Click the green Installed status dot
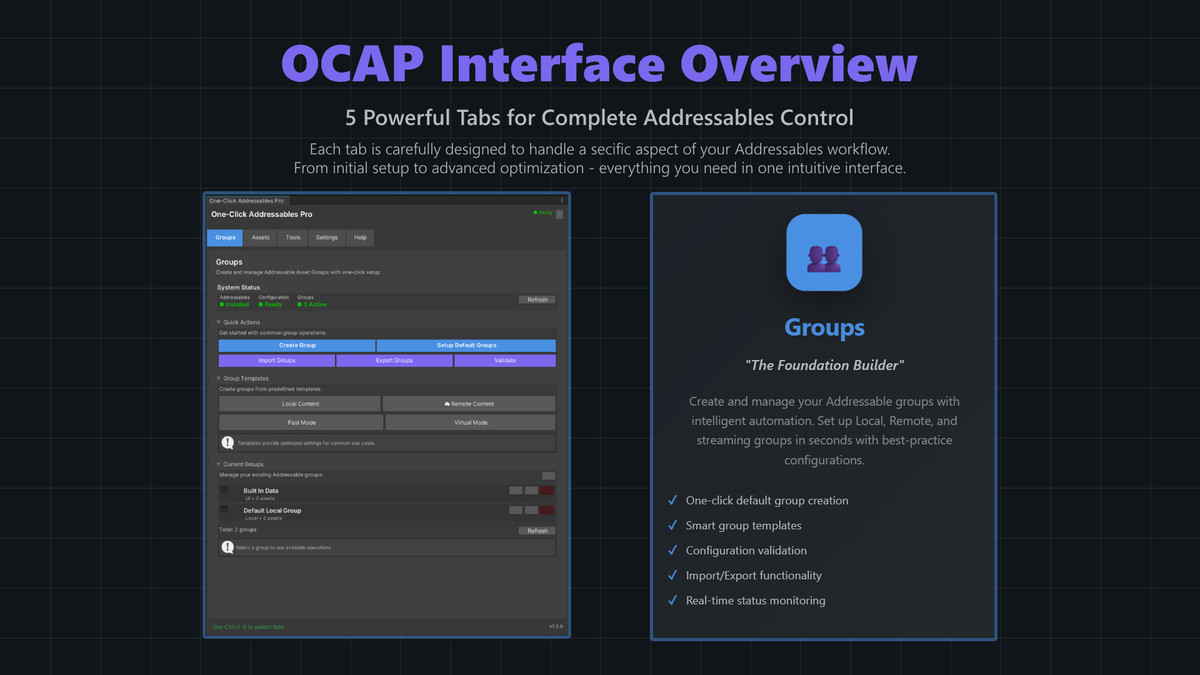This screenshot has height=675, width=1200. pos(223,304)
